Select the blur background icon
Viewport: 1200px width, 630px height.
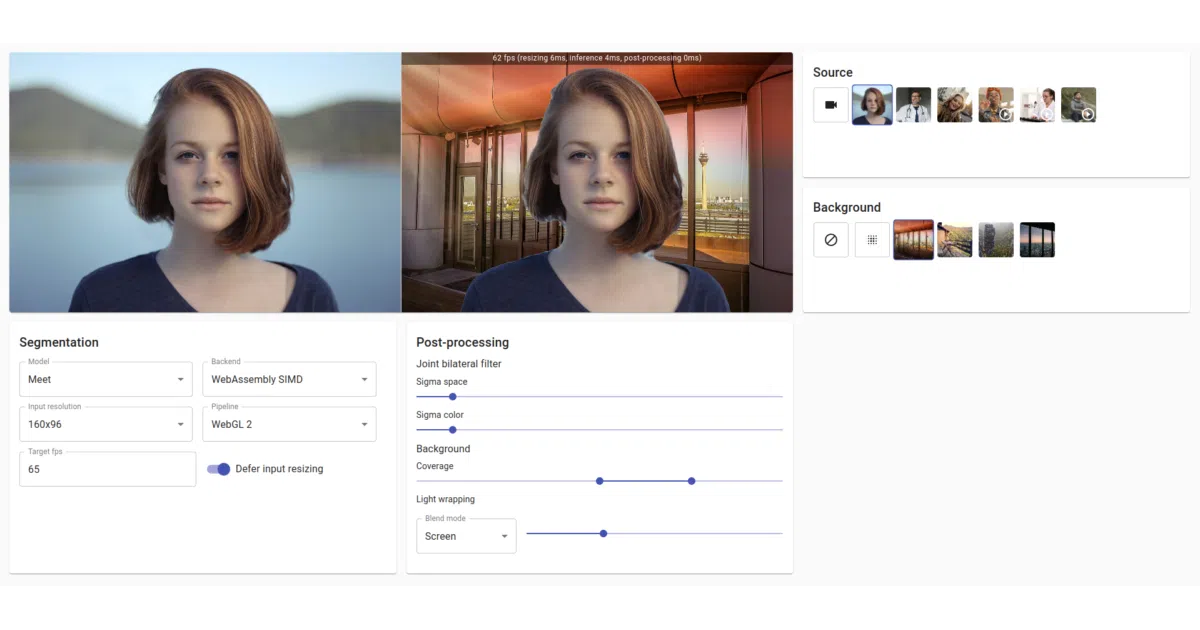872,240
